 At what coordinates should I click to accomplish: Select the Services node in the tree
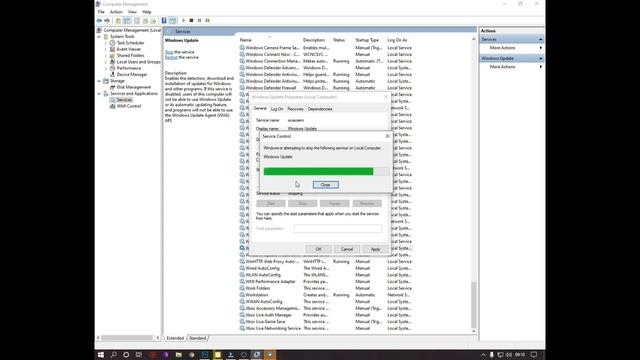click(124, 100)
